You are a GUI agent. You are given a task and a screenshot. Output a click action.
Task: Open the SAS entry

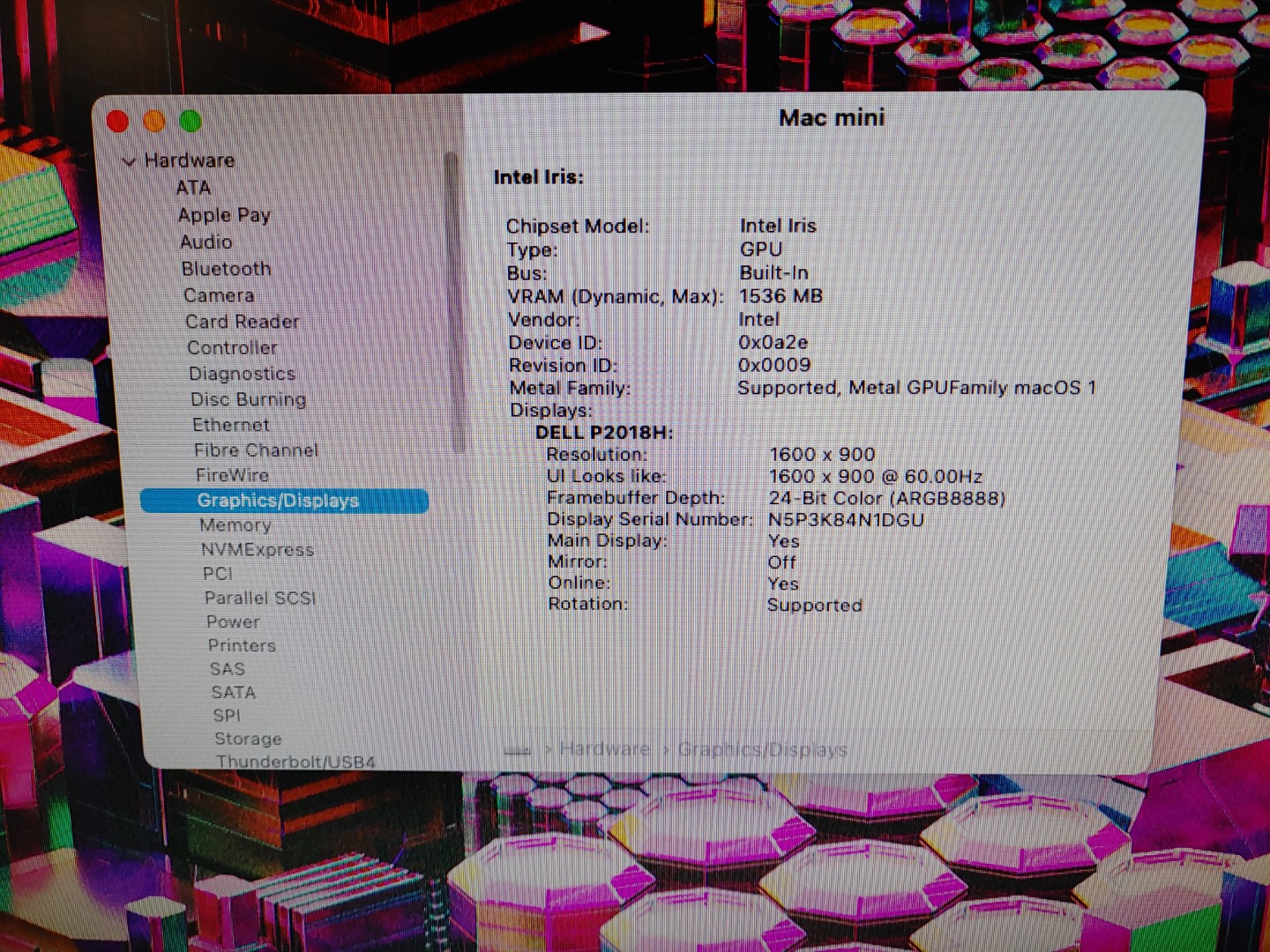tap(228, 669)
